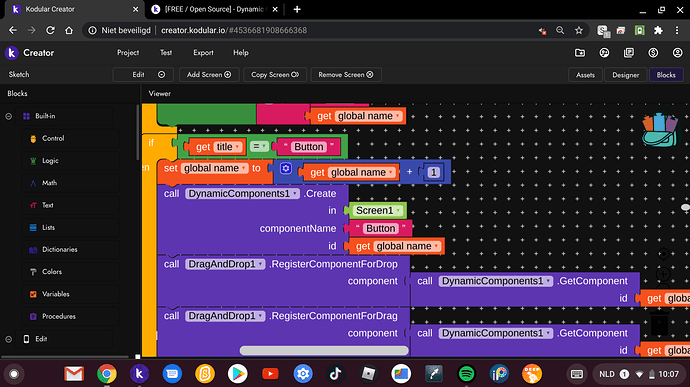
Task: Click the blue mutator gear on math block
Action: pos(286,168)
